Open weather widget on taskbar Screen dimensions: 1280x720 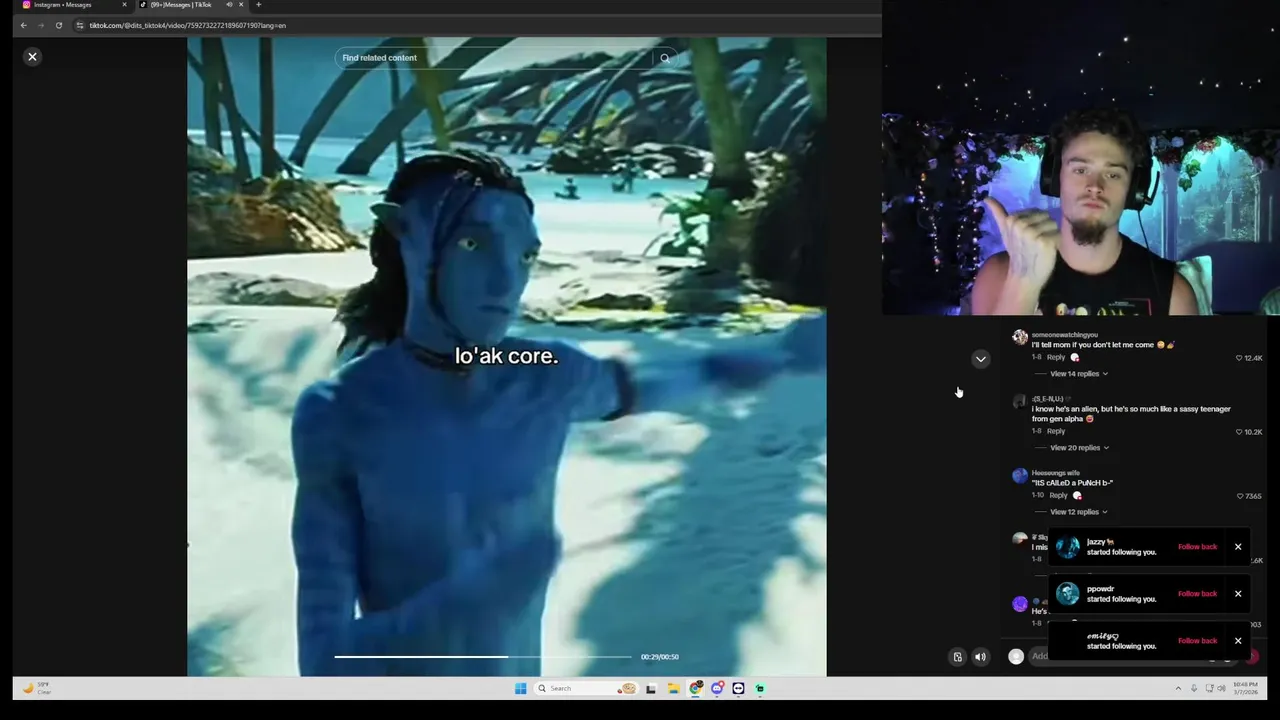coord(36,688)
